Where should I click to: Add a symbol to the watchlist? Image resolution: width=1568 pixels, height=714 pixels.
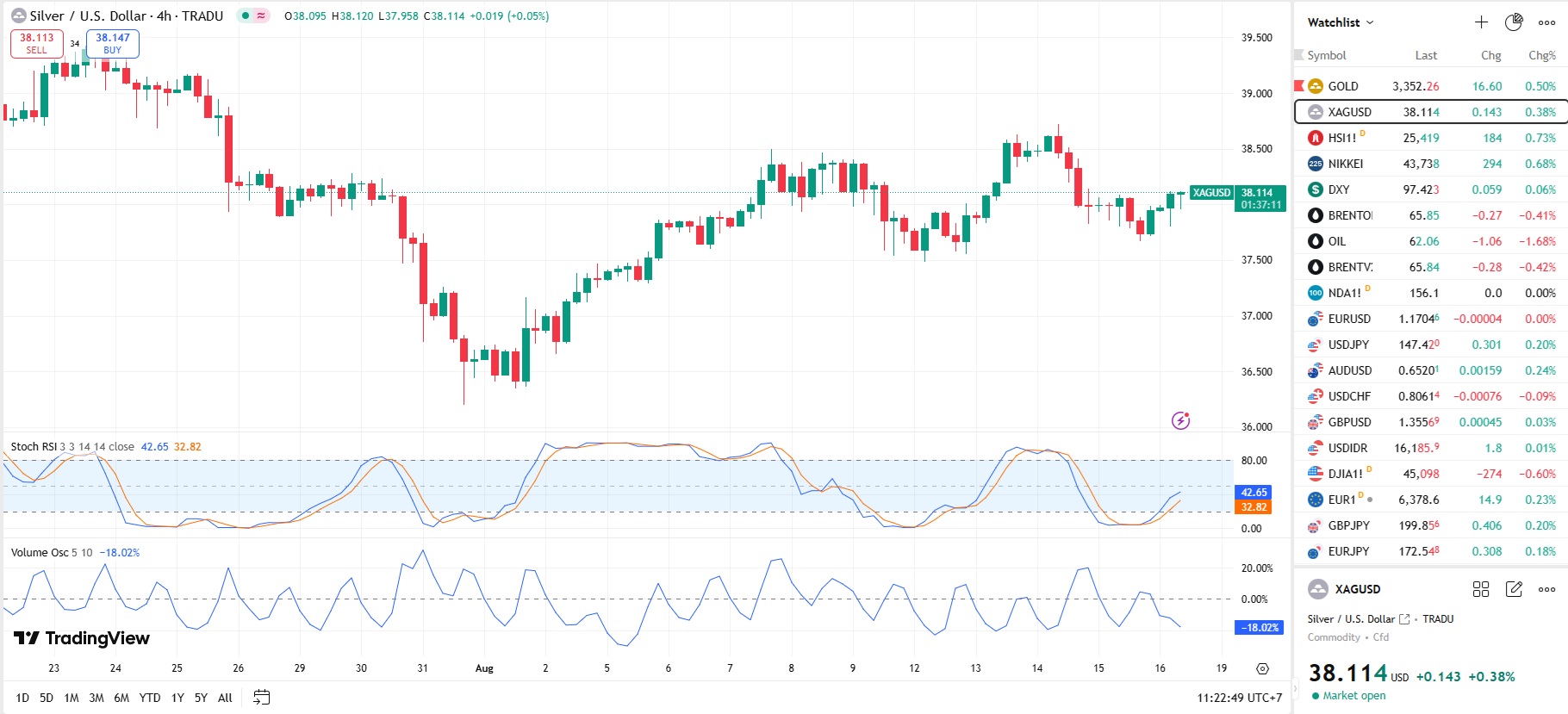[1481, 22]
